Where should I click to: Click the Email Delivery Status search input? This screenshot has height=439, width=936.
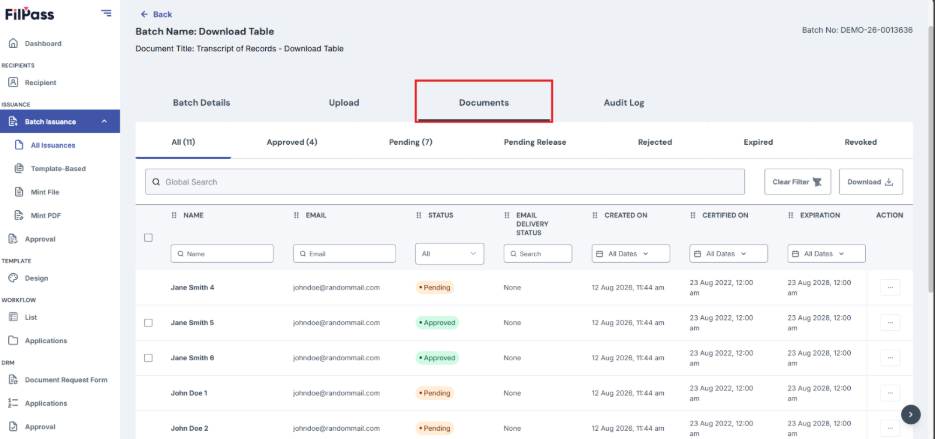[538, 254]
